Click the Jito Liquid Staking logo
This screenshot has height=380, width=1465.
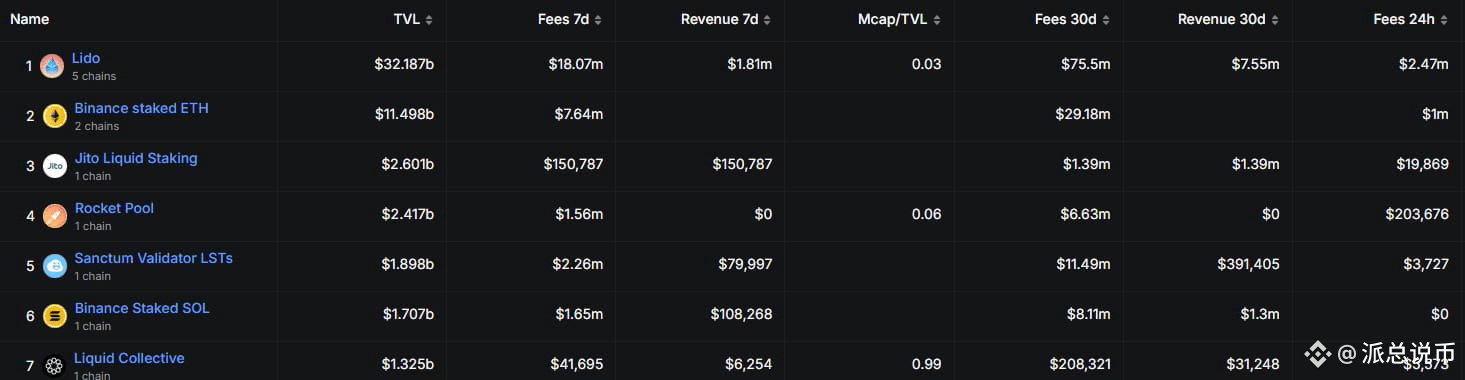tap(55, 166)
